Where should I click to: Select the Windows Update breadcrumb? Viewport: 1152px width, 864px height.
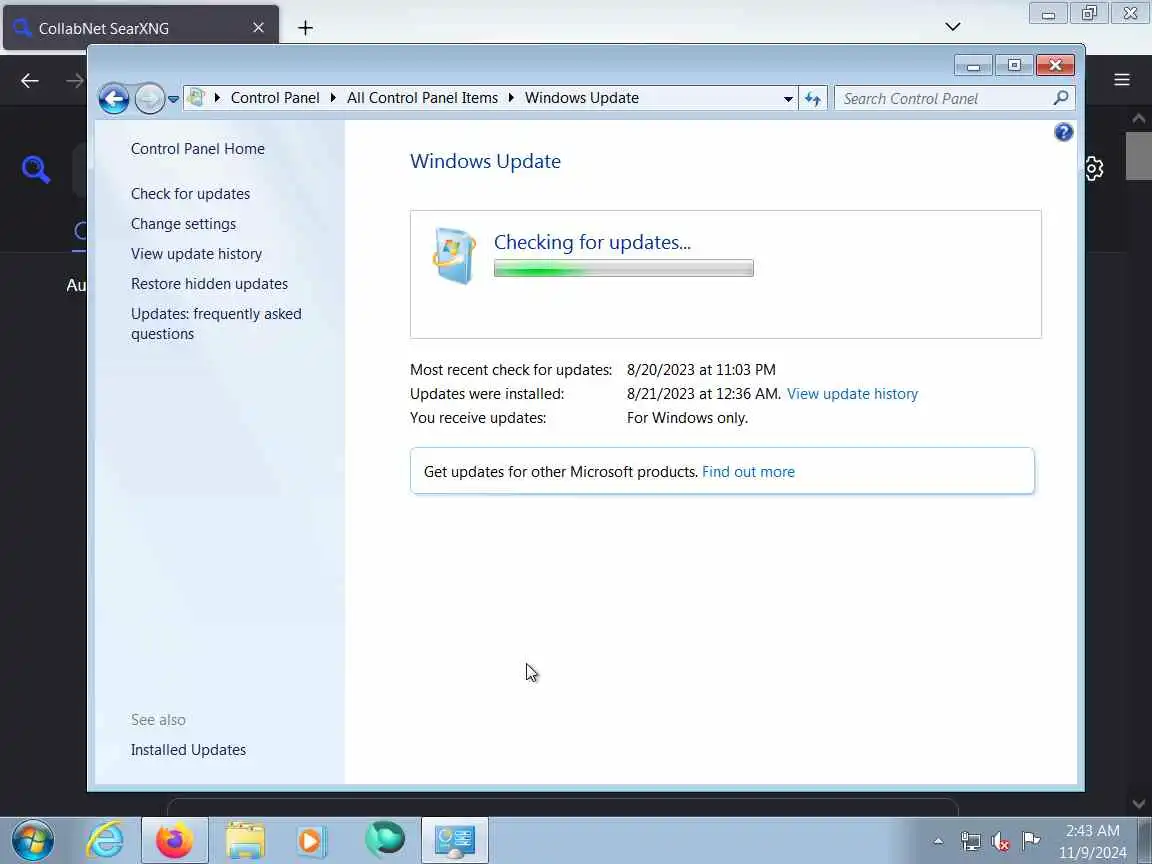pyautogui.click(x=581, y=98)
